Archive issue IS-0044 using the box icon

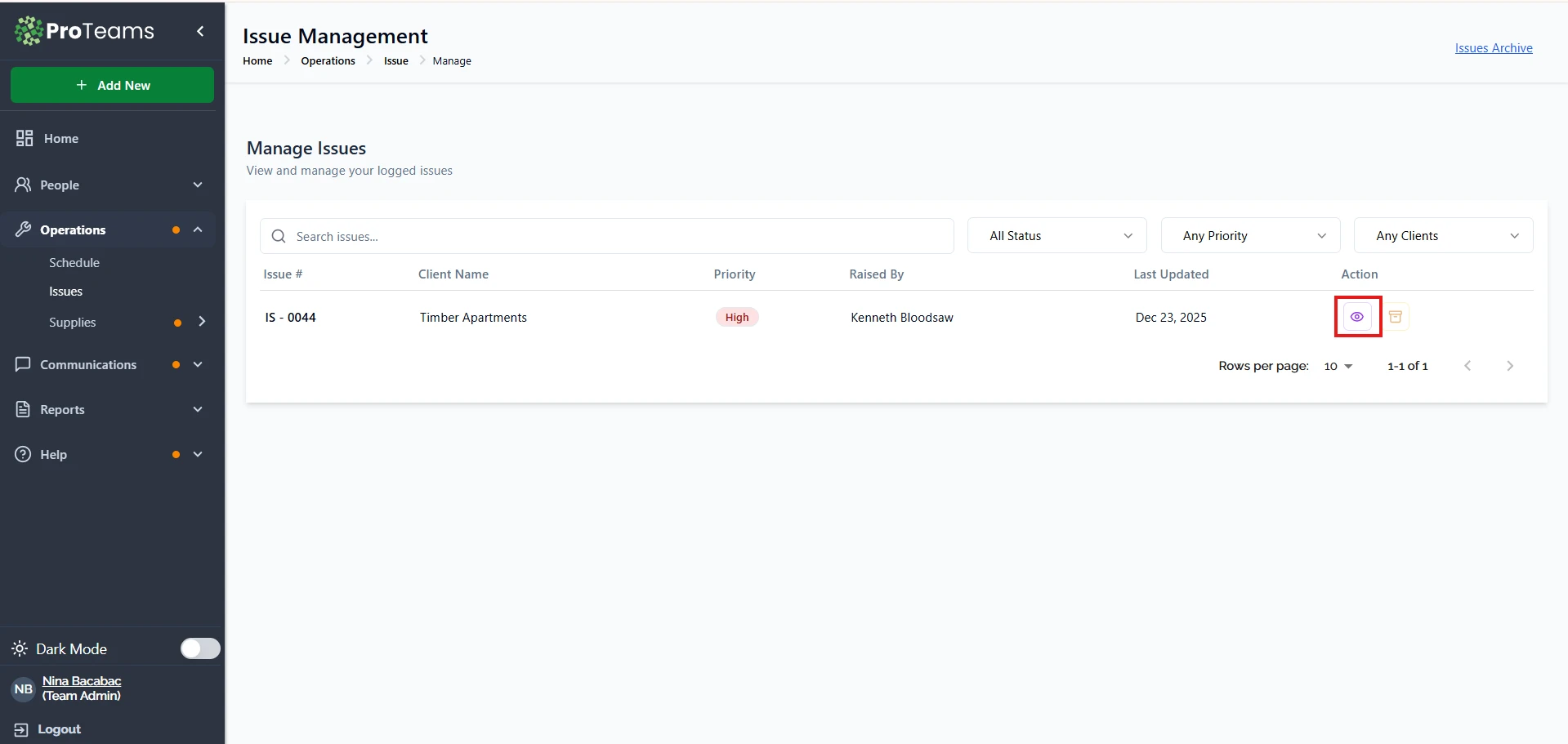pyautogui.click(x=1396, y=317)
